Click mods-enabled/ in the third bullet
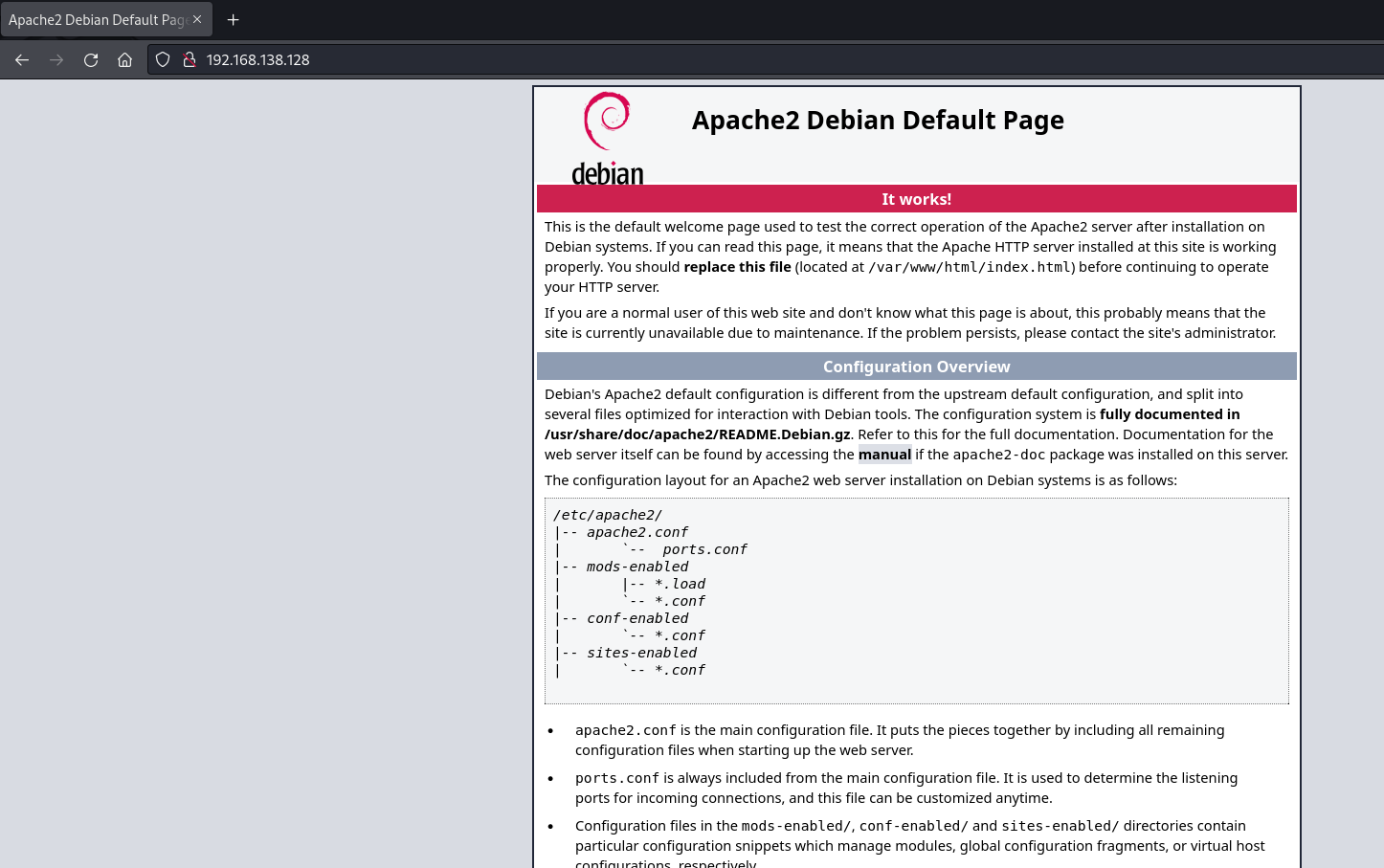The height and width of the screenshot is (868, 1384). coord(796,826)
